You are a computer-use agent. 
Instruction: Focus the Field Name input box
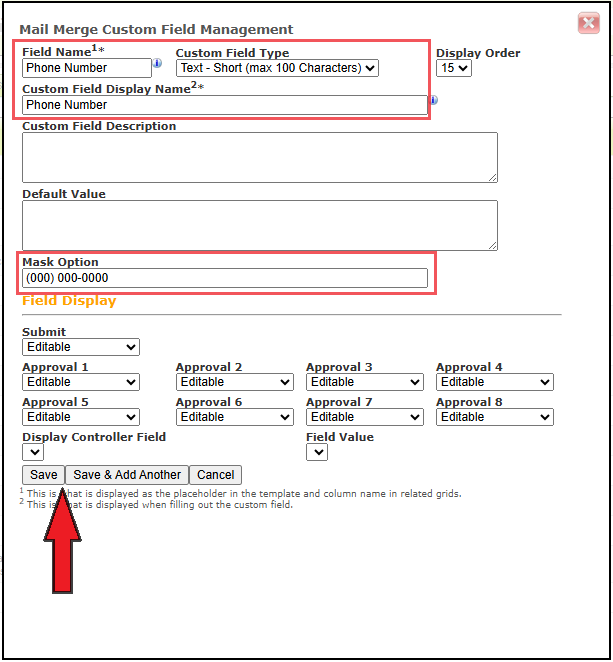(87, 68)
